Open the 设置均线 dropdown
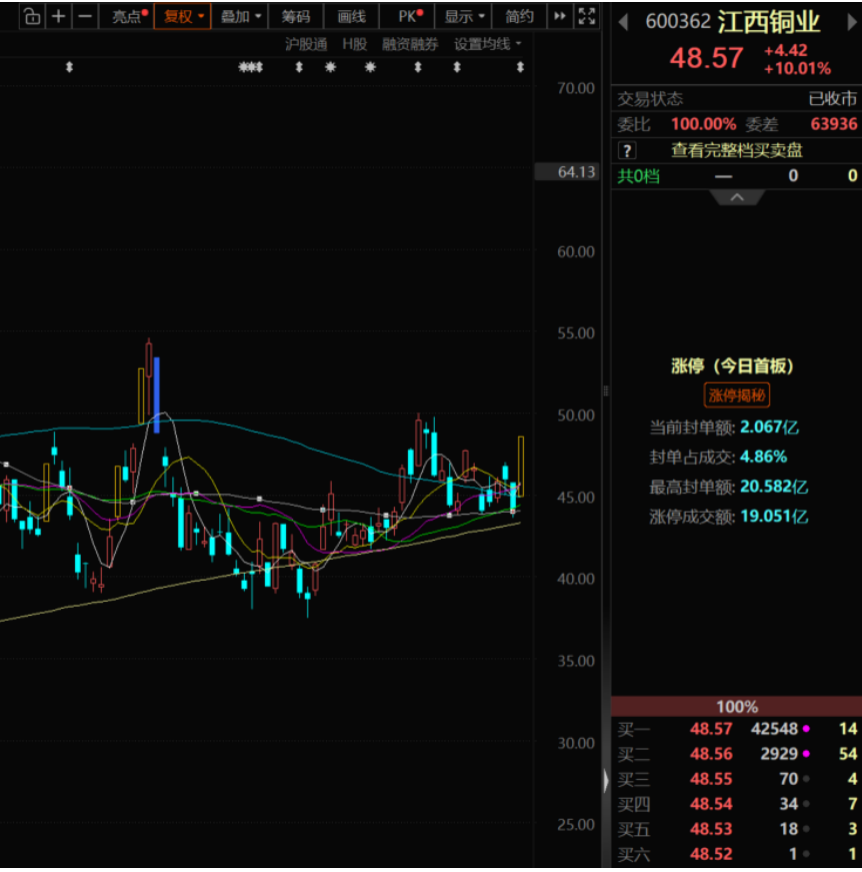 click(x=487, y=44)
